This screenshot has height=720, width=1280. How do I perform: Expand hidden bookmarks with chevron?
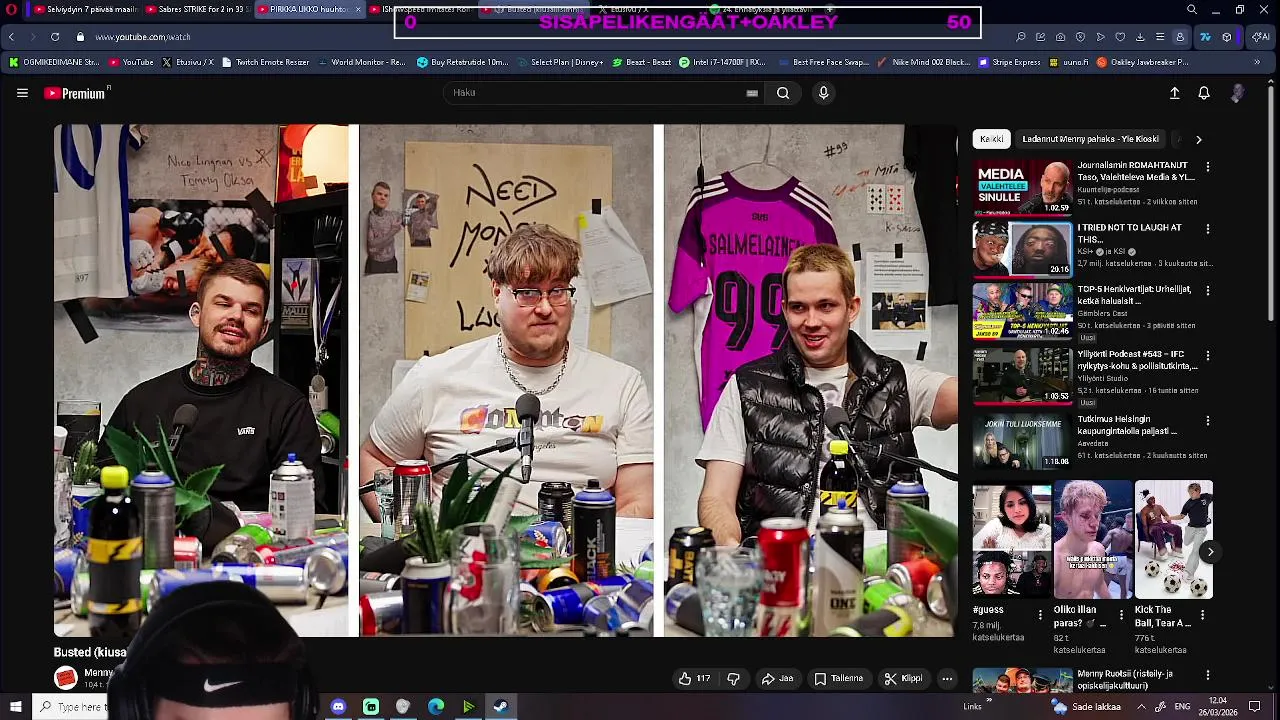[x=1257, y=62]
